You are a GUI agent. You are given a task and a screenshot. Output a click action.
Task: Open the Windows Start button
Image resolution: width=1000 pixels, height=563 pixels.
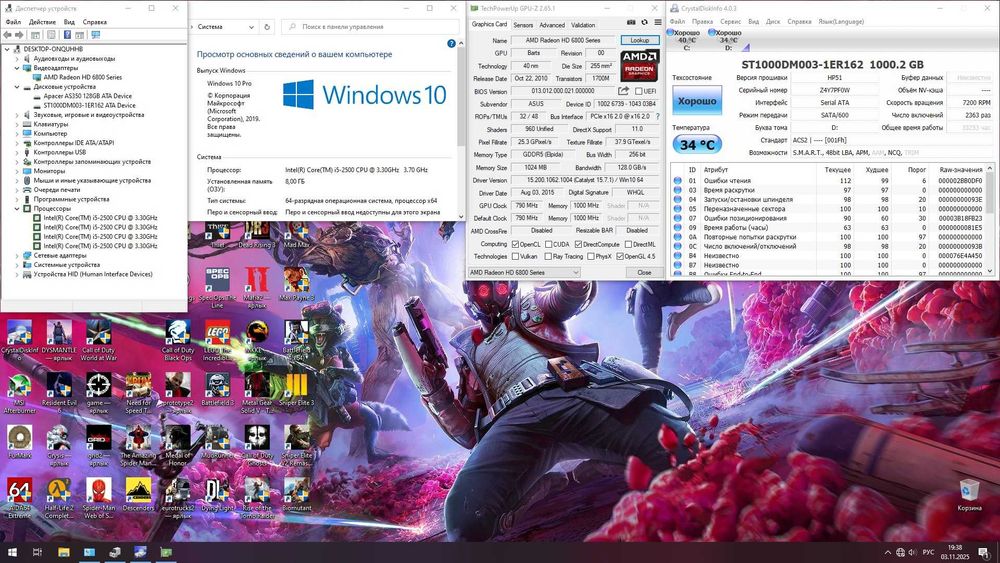tap(11, 552)
